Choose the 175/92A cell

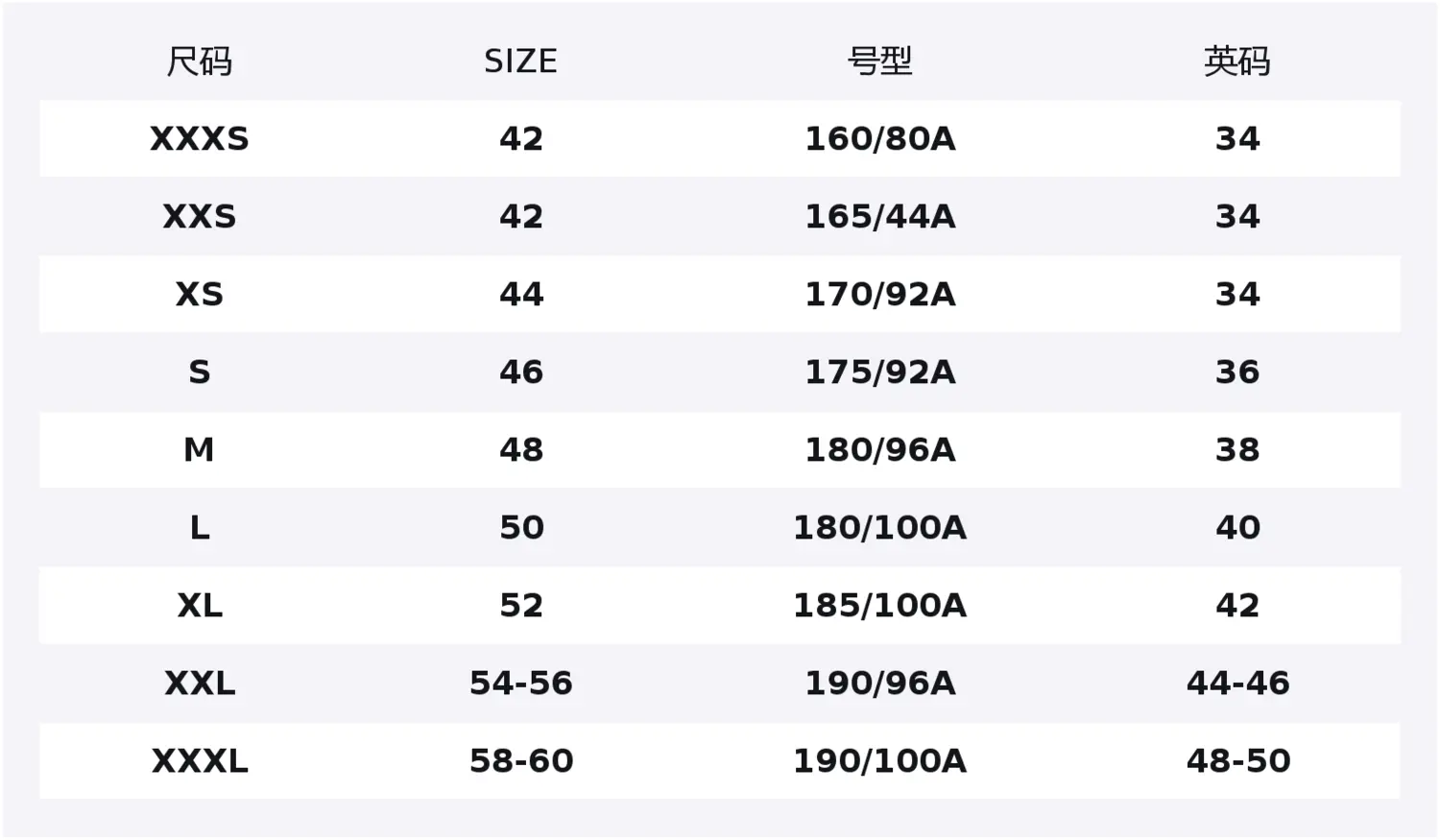click(x=879, y=372)
